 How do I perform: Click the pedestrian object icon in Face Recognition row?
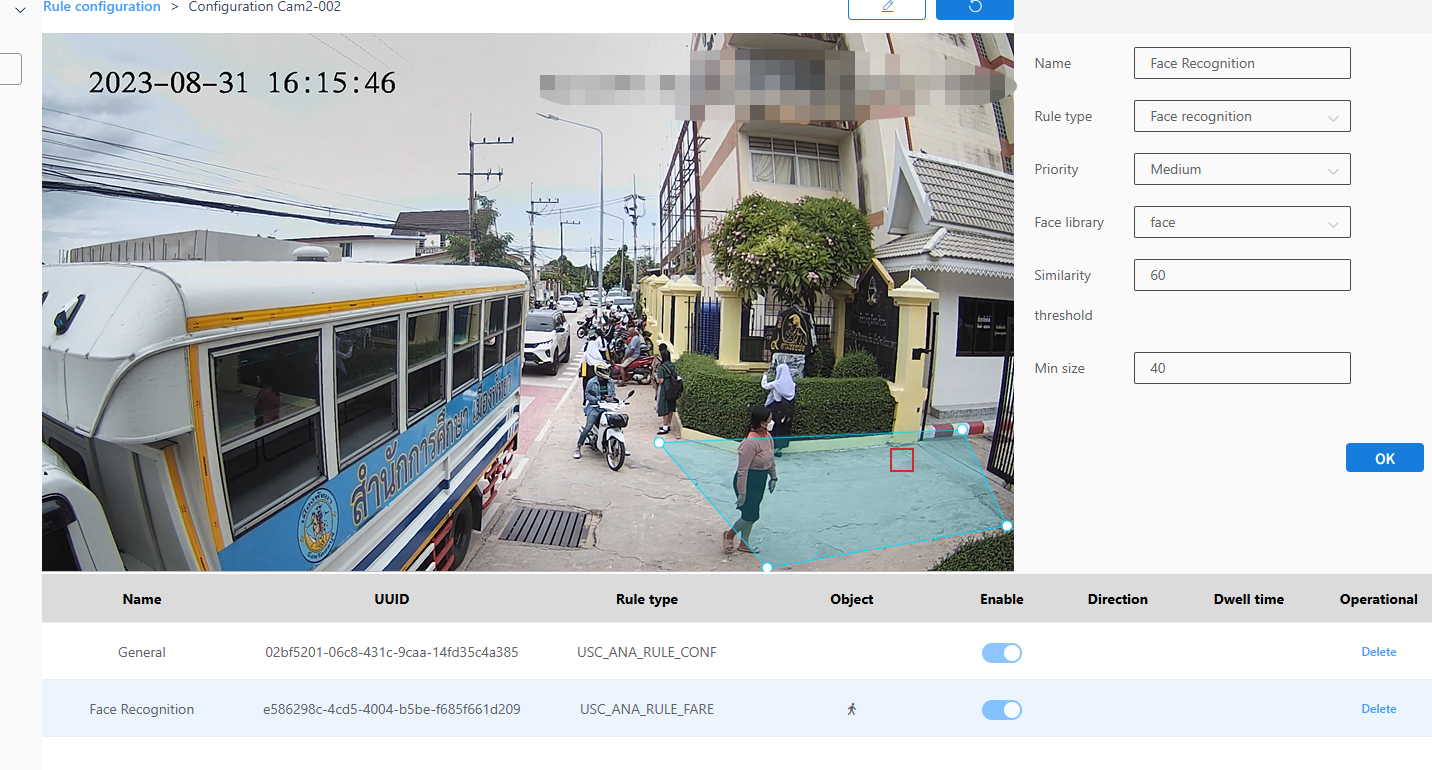(852, 709)
